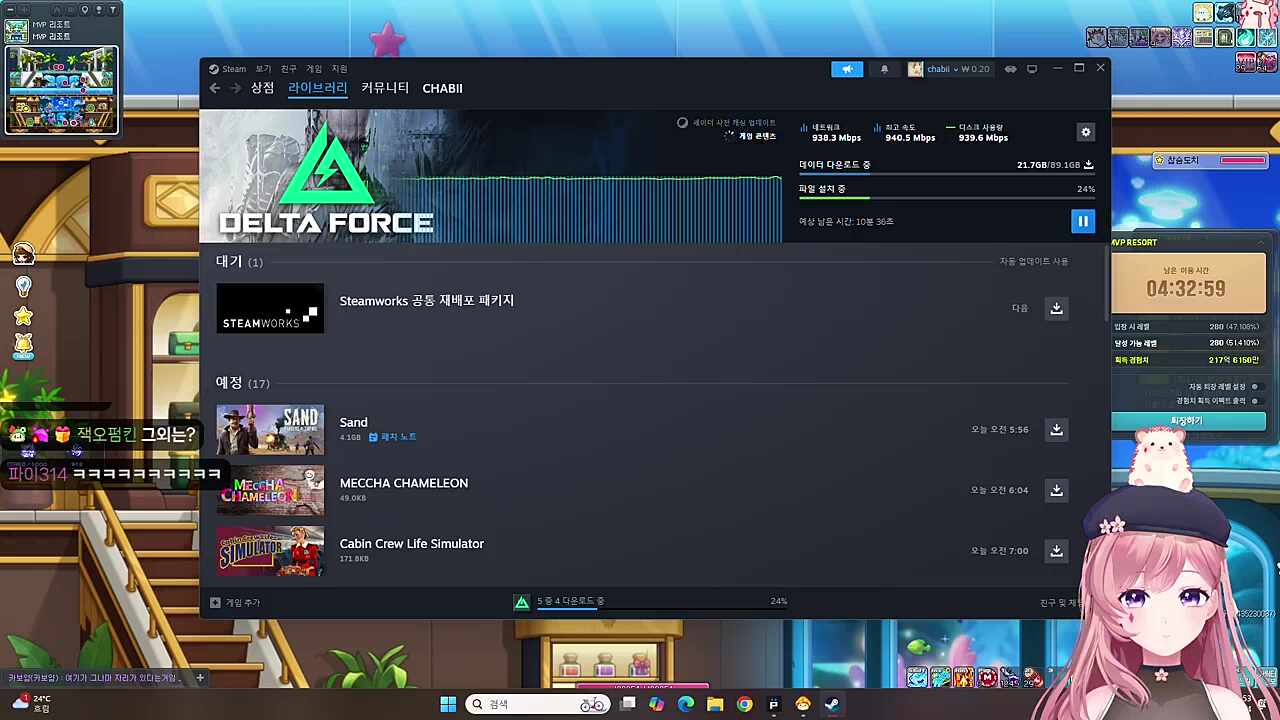Start the Sand update download
The width and height of the screenshot is (1280, 720).
point(1056,429)
